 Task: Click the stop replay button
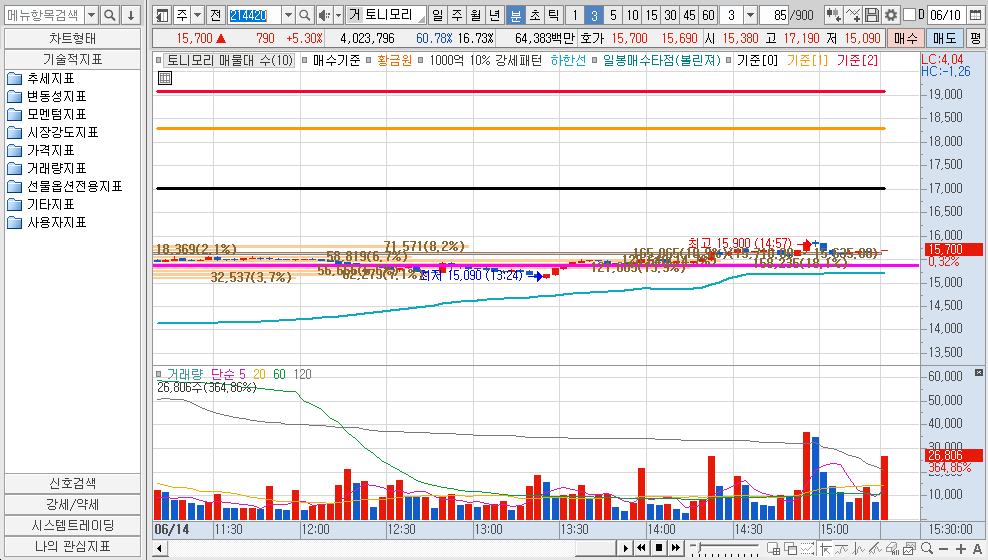click(658, 548)
